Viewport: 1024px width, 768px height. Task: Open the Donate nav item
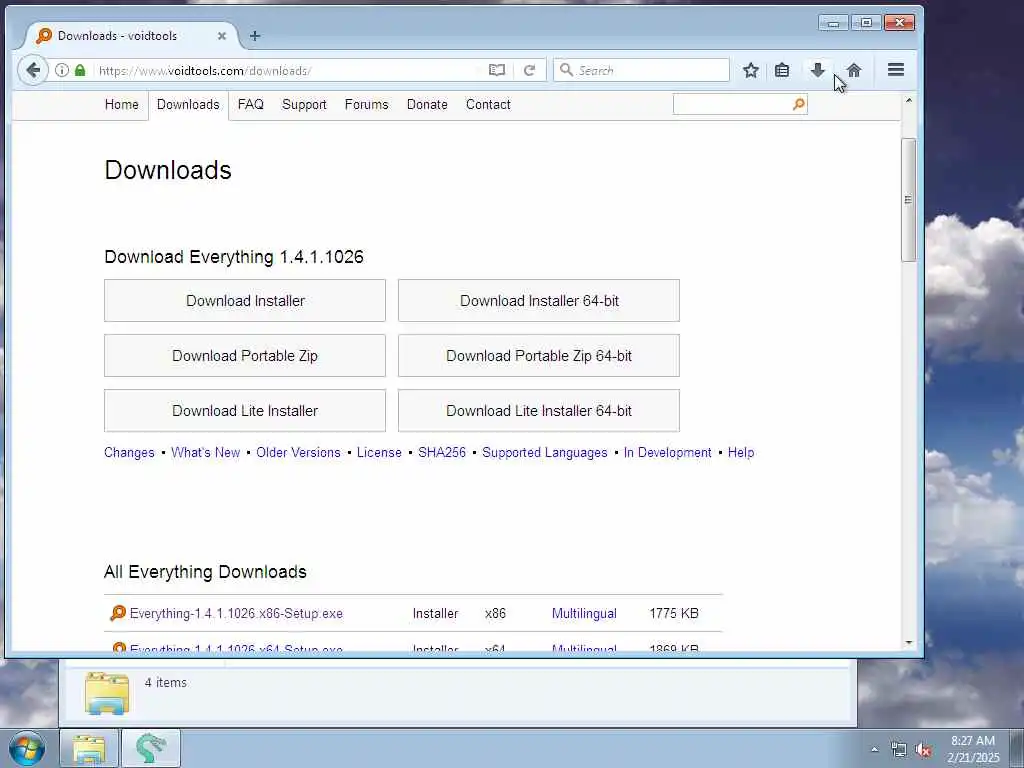tap(427, 104)
